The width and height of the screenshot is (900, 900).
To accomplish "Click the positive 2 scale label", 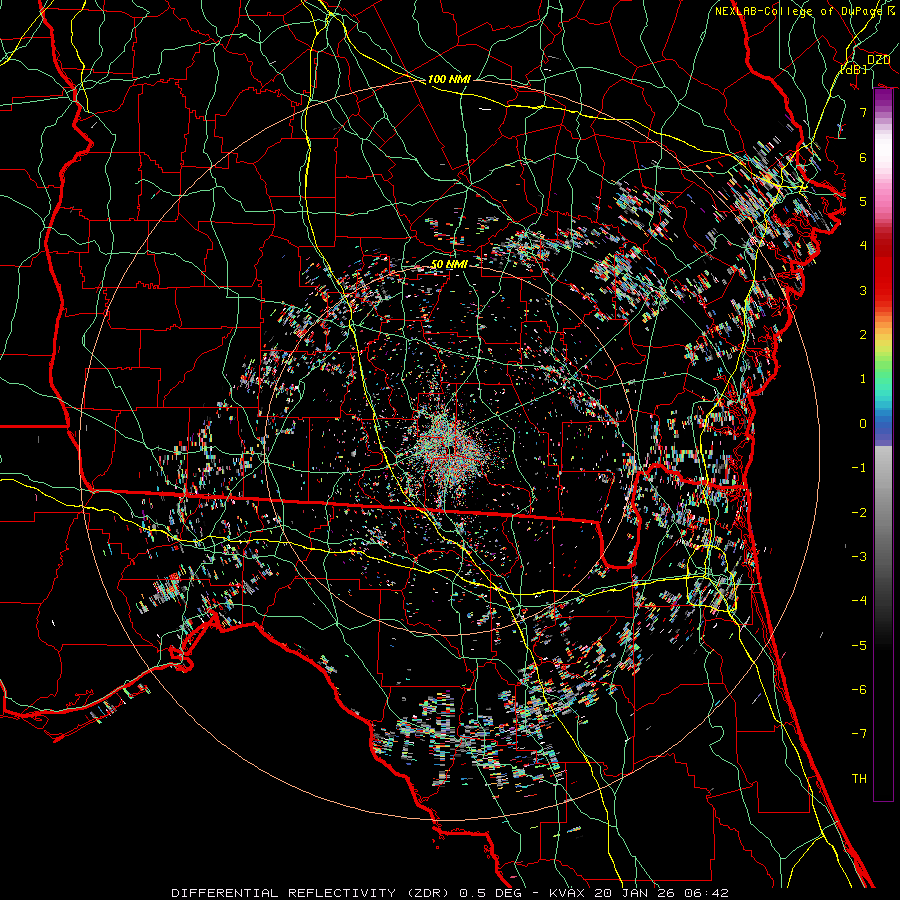I will click(x=863, y=335).
